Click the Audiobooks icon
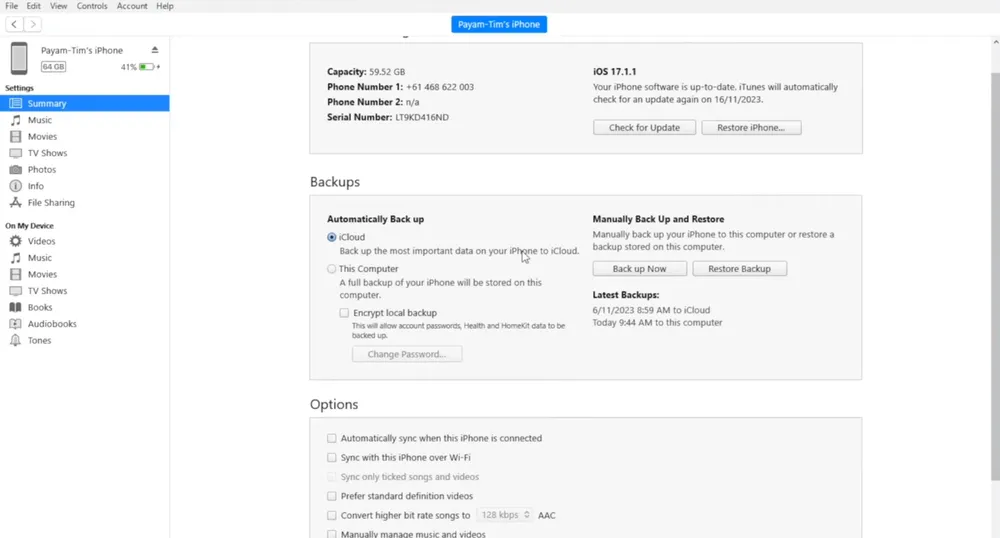1000x538 pixels. (x=15, y=324)
